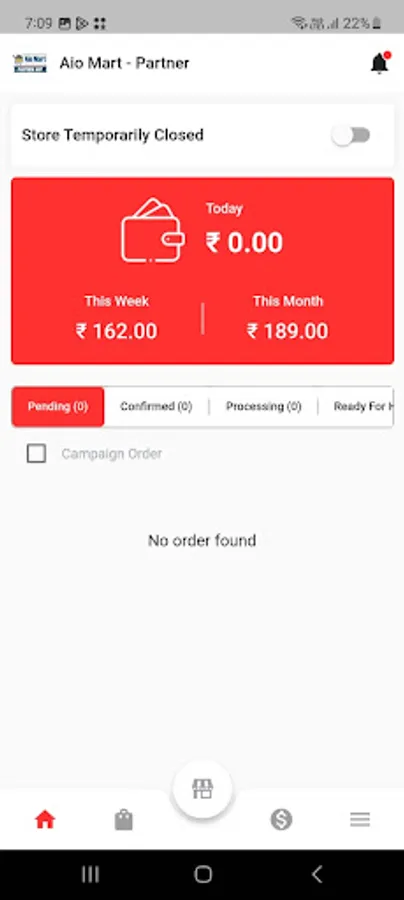
Task: Toggle Store Temporarily Closed switch
Action: point(351,135)
